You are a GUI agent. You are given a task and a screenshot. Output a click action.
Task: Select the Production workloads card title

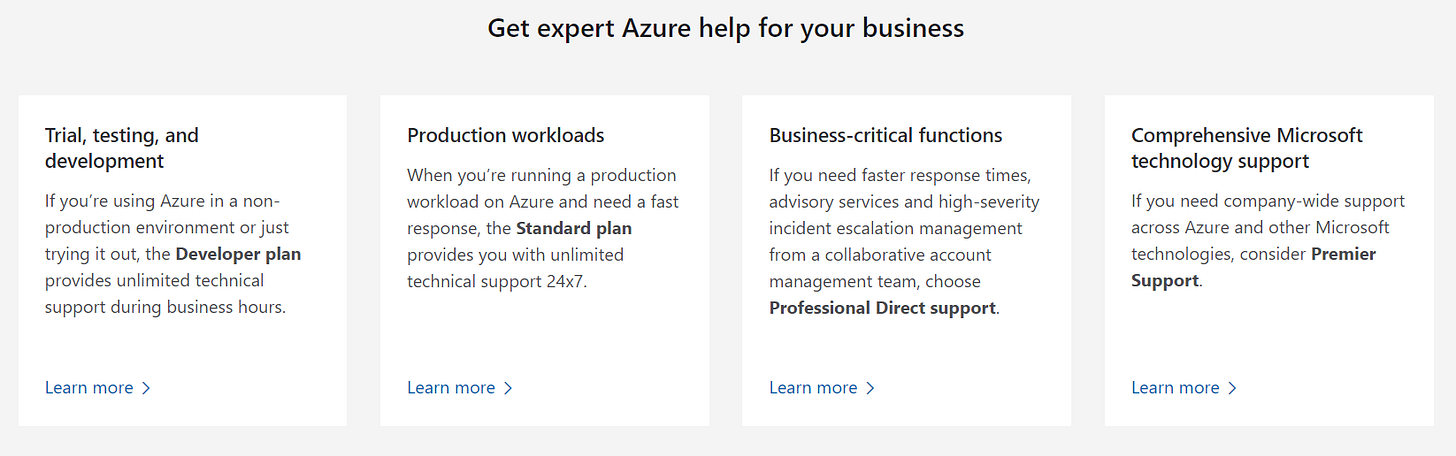[x=506, y=135]
